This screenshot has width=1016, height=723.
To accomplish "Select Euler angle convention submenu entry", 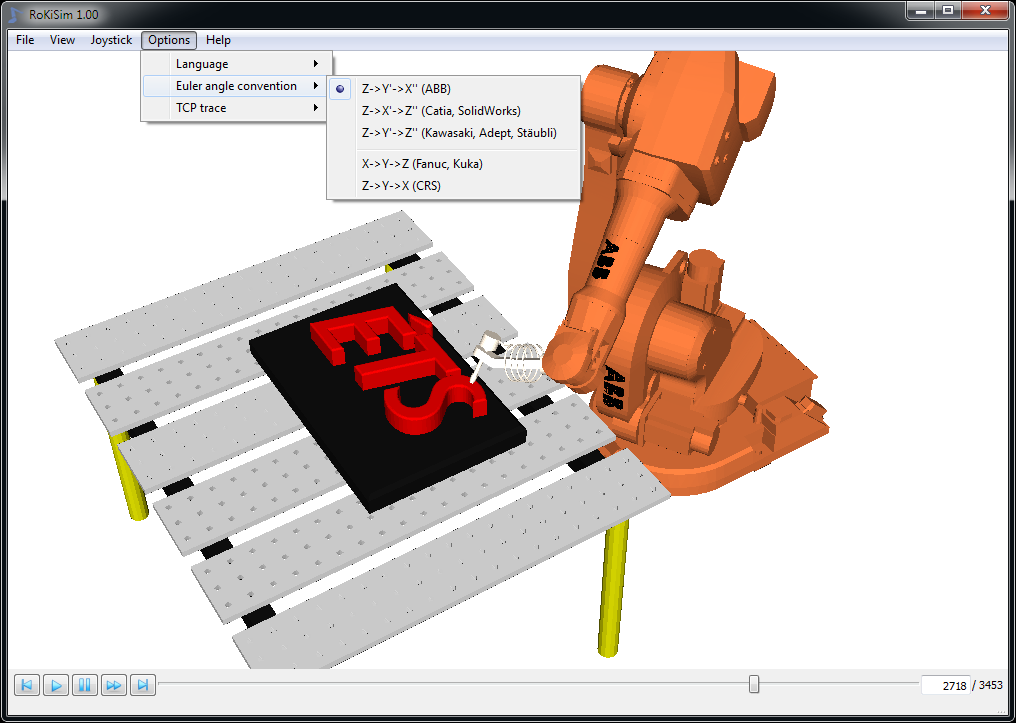I will coord(237,86).
